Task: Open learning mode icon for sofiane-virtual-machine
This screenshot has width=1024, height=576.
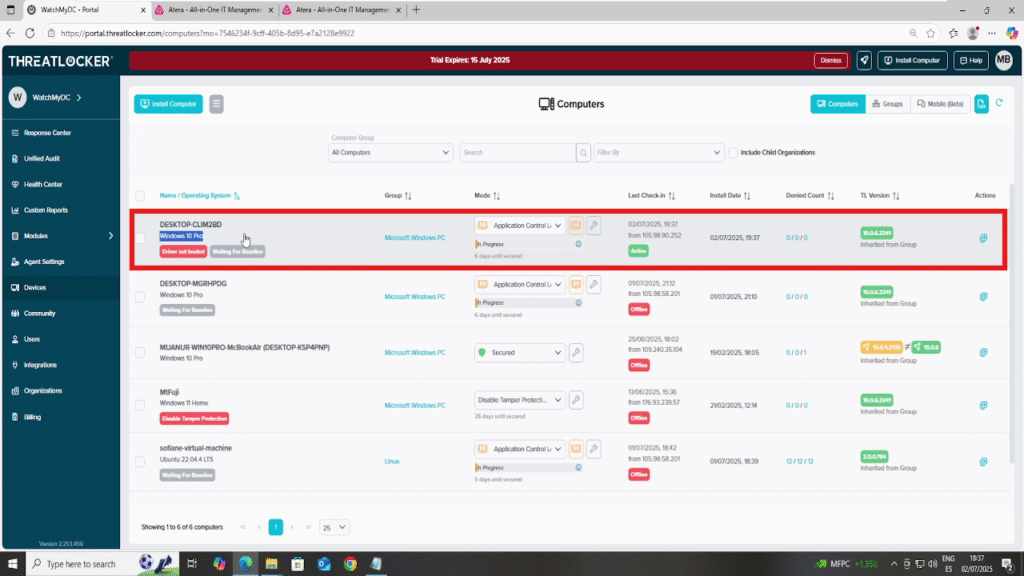Action: (576, 449)
